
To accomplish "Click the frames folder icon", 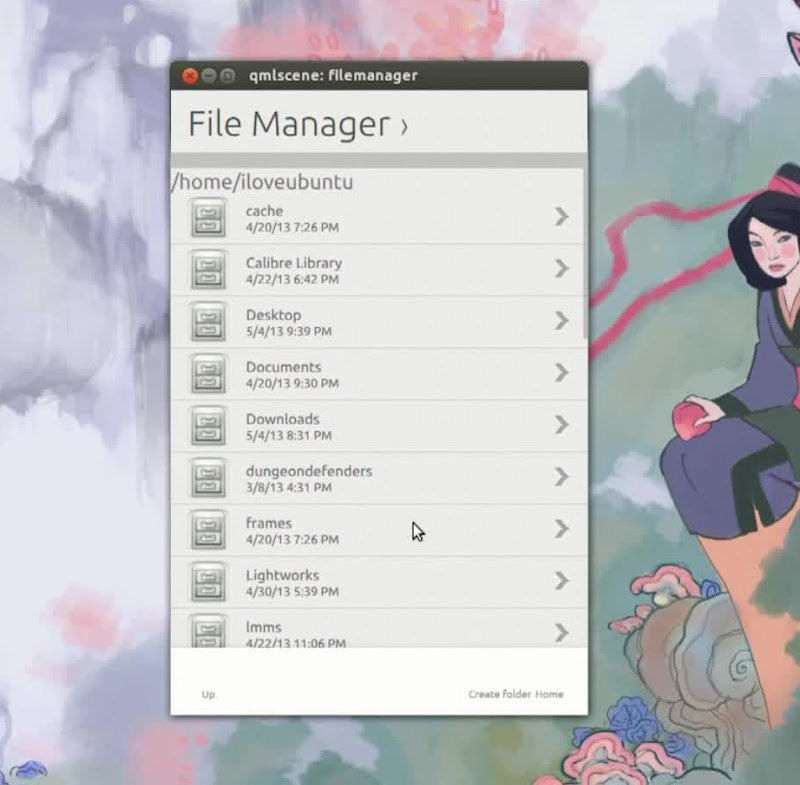I will [x=208, y=530].
